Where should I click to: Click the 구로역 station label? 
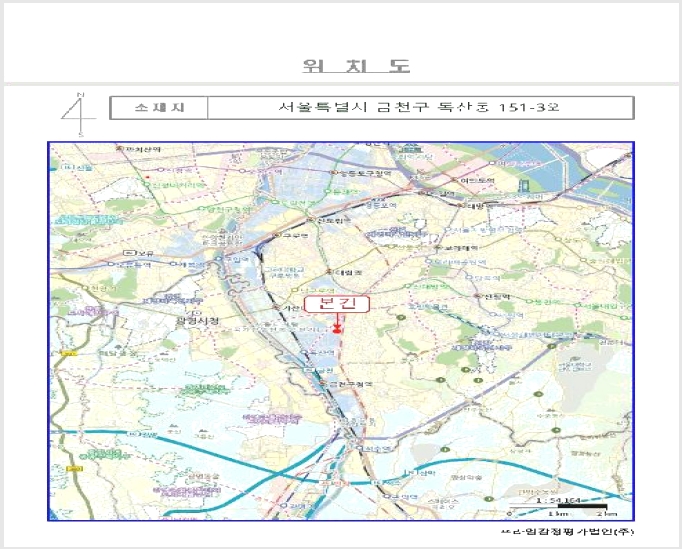coord(295,235)
